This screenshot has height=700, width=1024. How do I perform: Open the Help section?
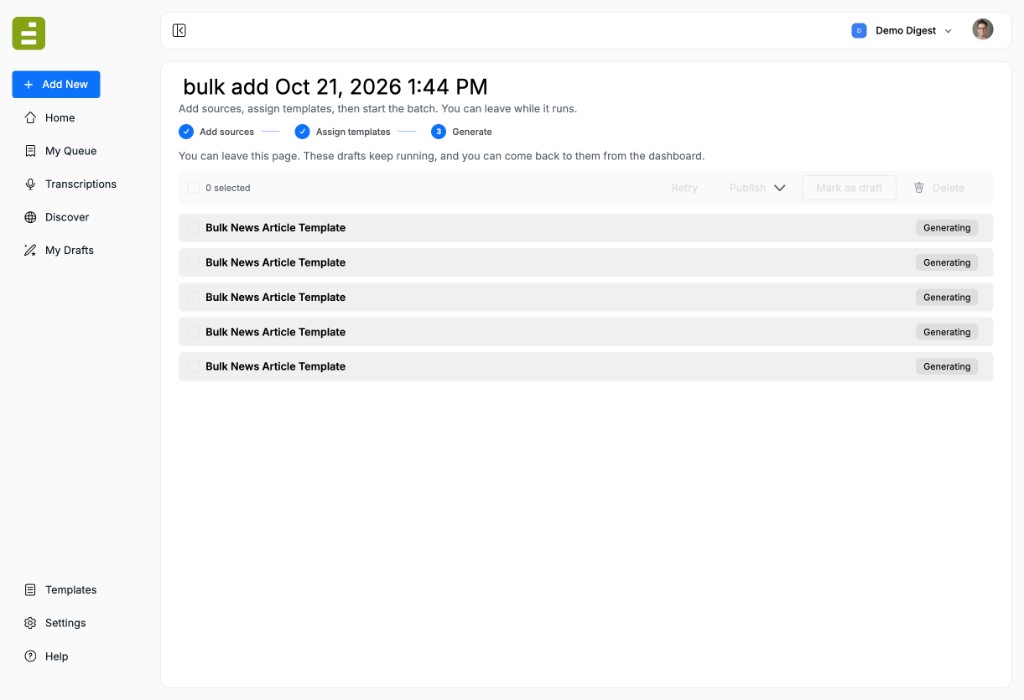tap(56, 656)
